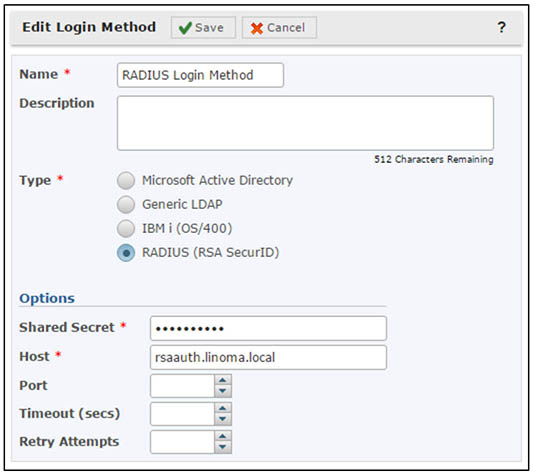Click the Port number field
This screenshot has height=476, width=533.
[182, 386]
